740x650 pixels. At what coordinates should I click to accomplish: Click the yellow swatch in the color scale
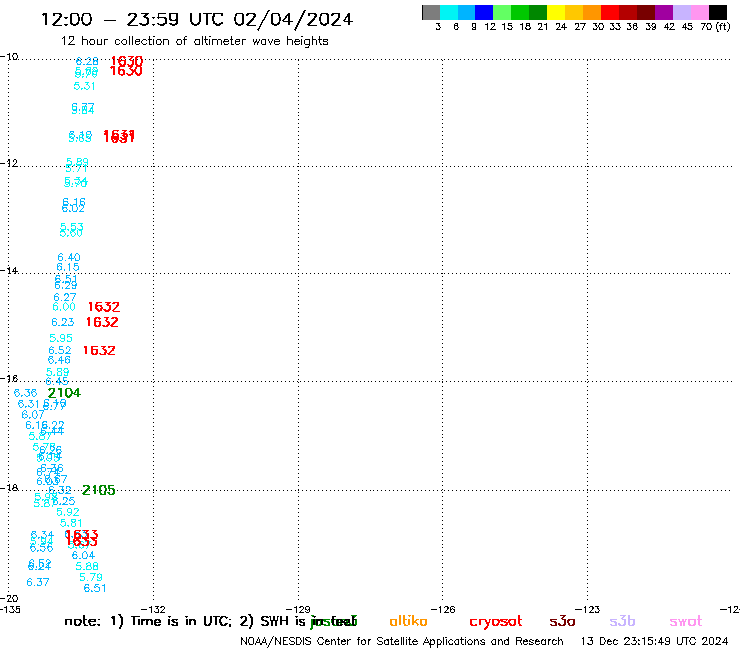(556, 12)
